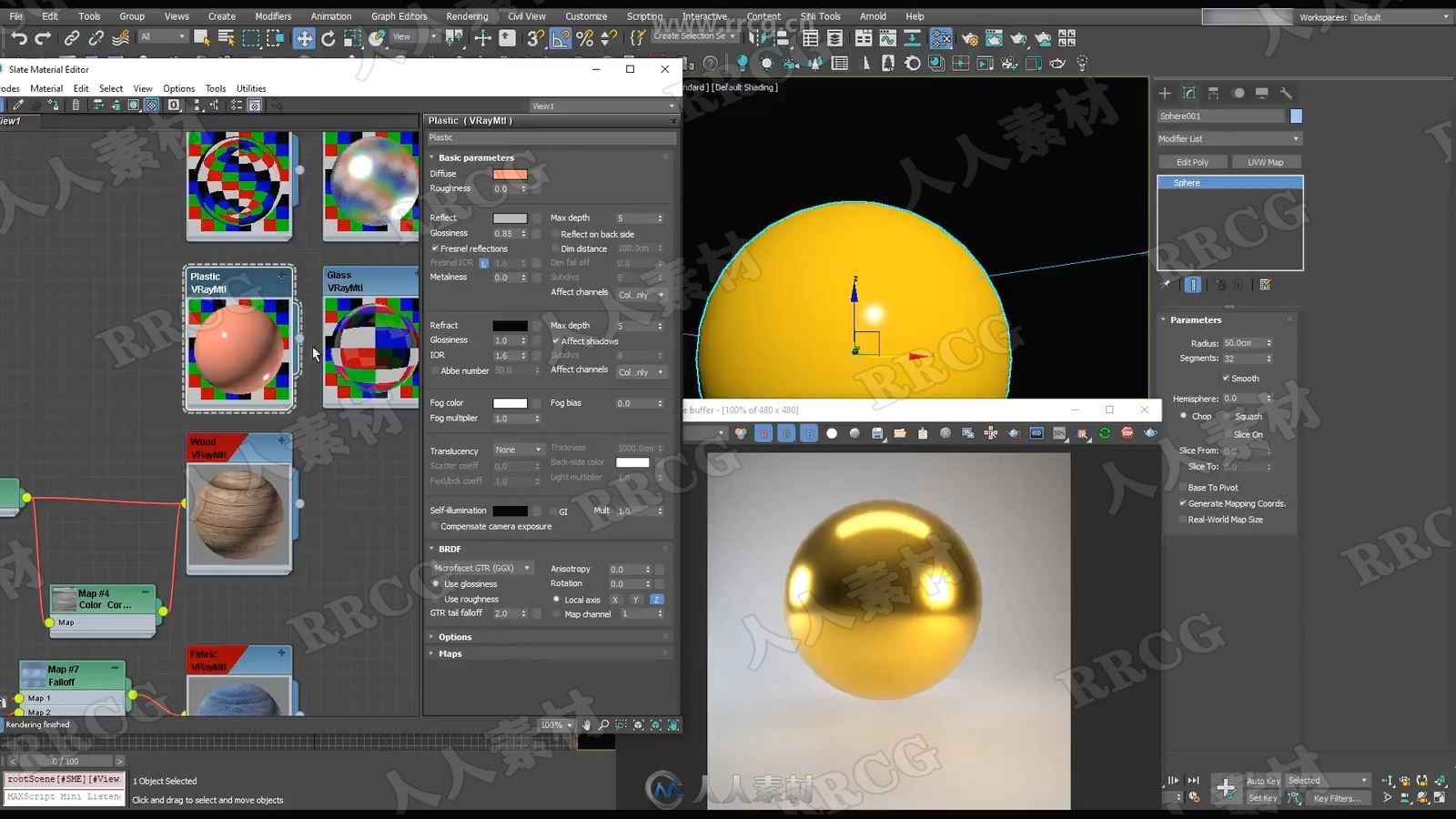The height and width of the screenshot is (819, 1456).
Task: Open the Slate Material Editor toolbar icon
Action: click(x=942, y=38)
